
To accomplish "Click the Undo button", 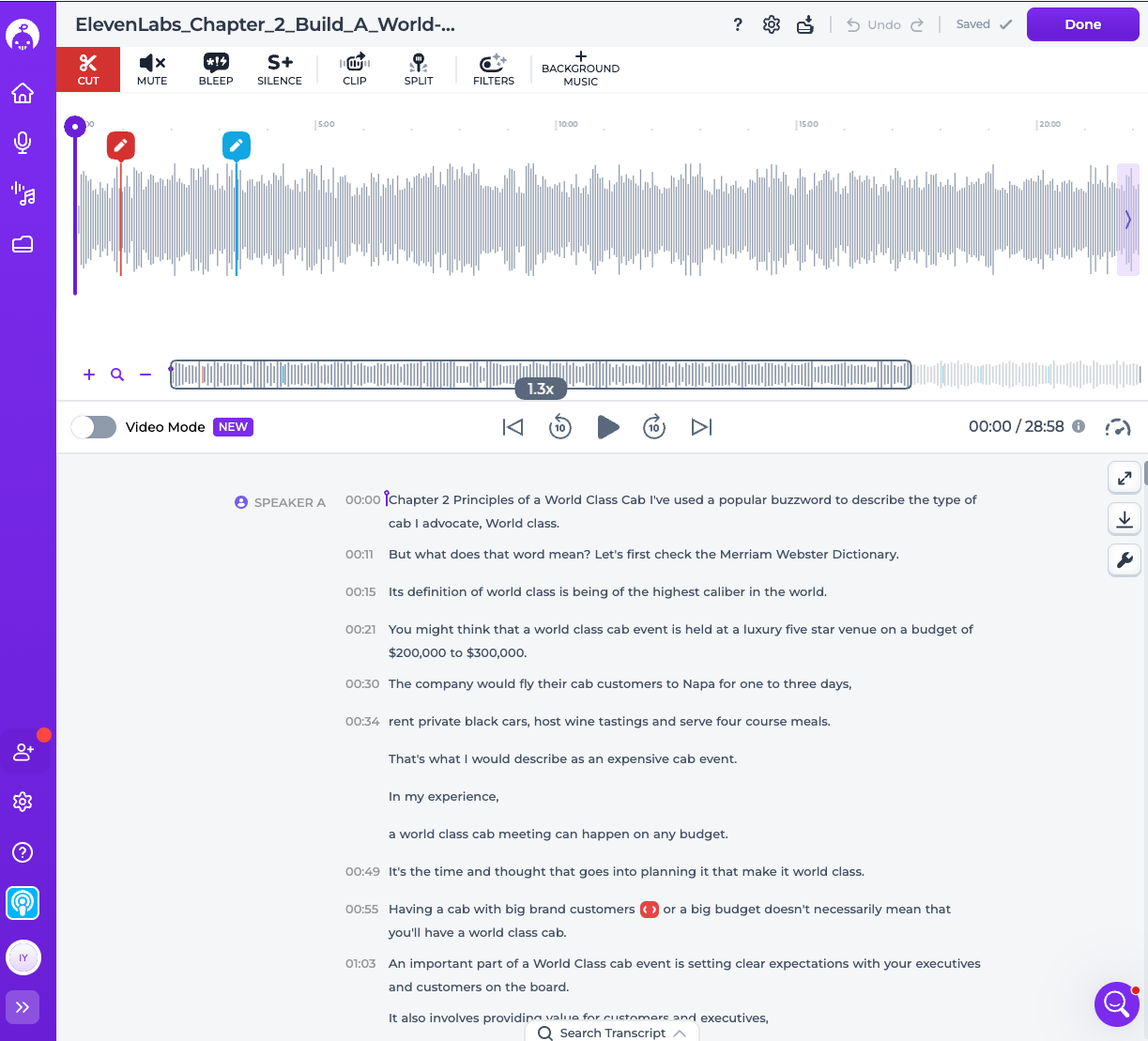I will coord(874,25).
